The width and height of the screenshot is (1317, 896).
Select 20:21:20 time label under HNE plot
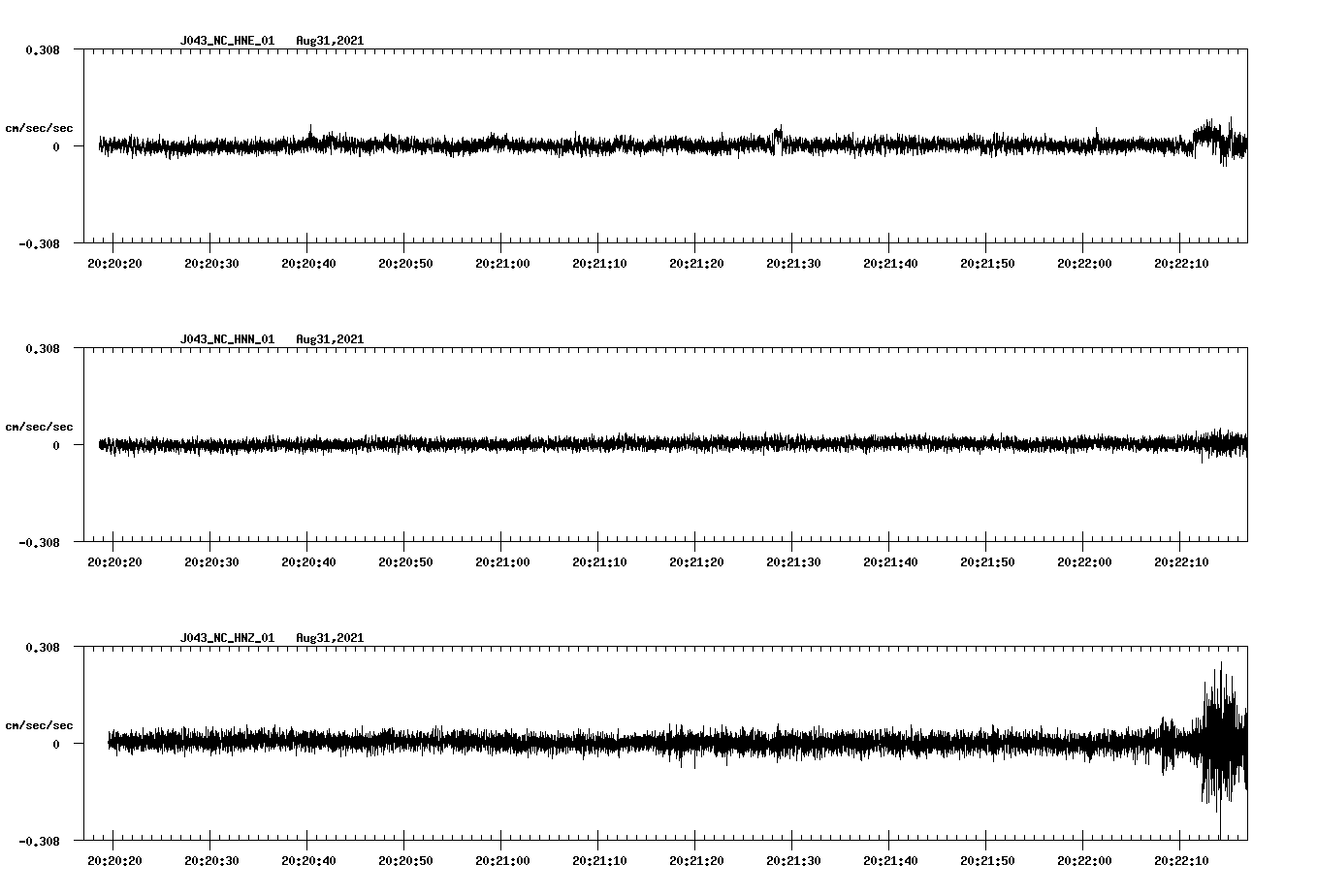click(x=696, y=263)
